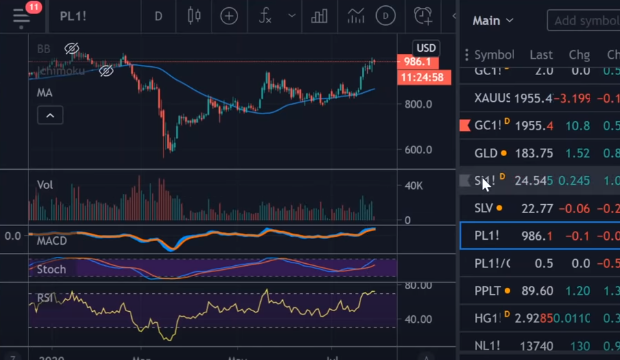Click the 11:24:58 countdown label
This screenshot has height=360, width=620.
point(423,77)
